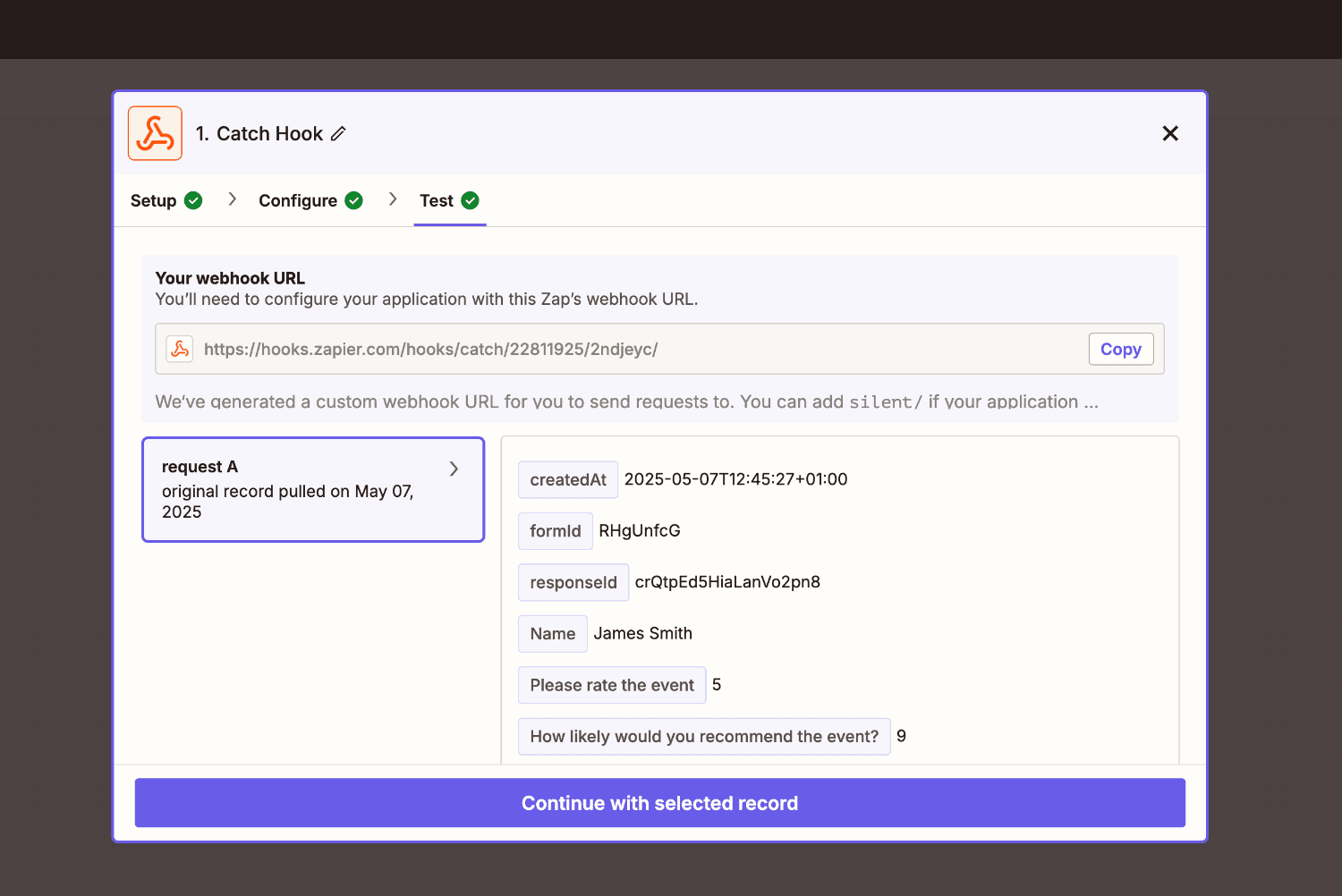The image size is (1342, 896).
Task: Close the Catch Hook dialog
Action: tap(1170, 133)
